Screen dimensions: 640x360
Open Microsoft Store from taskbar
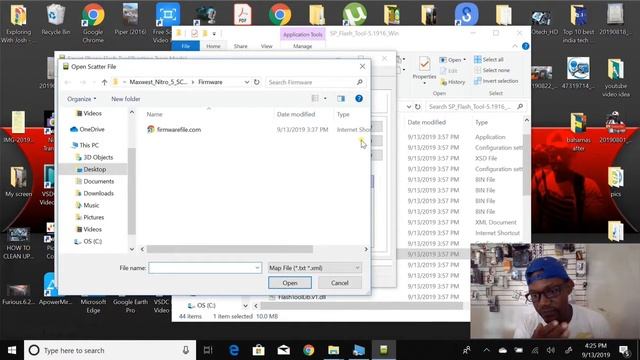click(258, 350)
